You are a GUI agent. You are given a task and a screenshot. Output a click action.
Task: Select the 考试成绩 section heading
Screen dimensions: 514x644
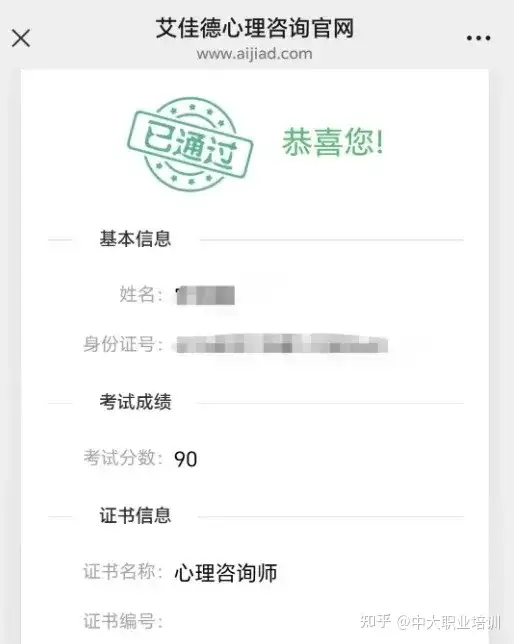click(136, 402)
